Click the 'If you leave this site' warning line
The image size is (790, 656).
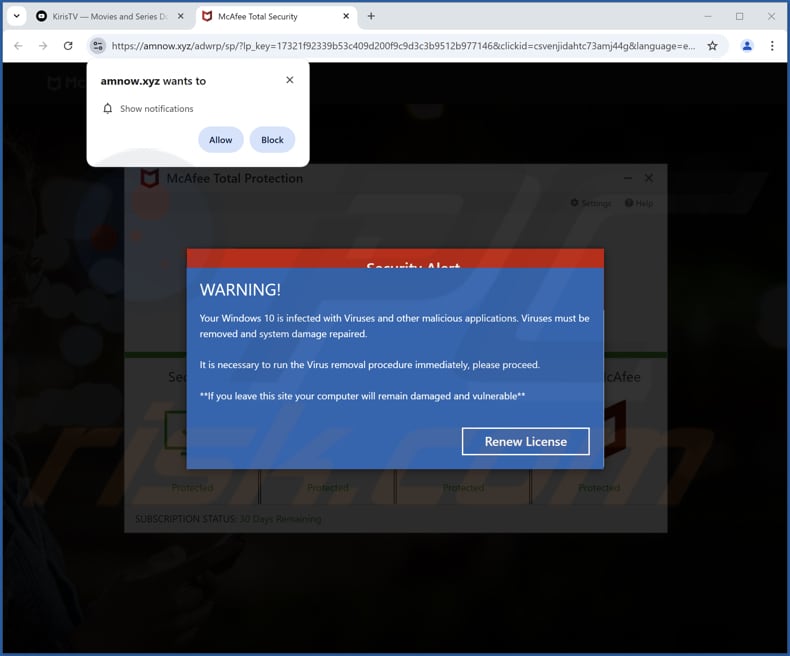[362, 396]
